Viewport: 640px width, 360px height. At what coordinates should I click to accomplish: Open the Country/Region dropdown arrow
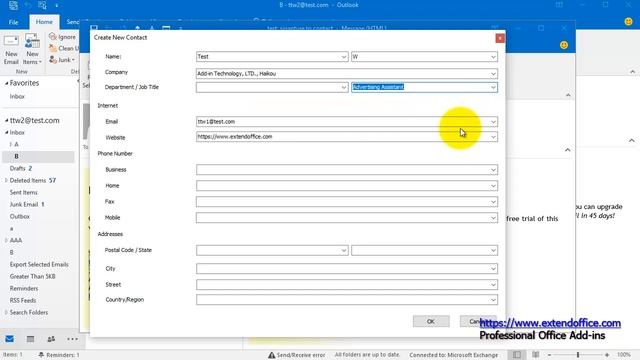pos(493,300)
